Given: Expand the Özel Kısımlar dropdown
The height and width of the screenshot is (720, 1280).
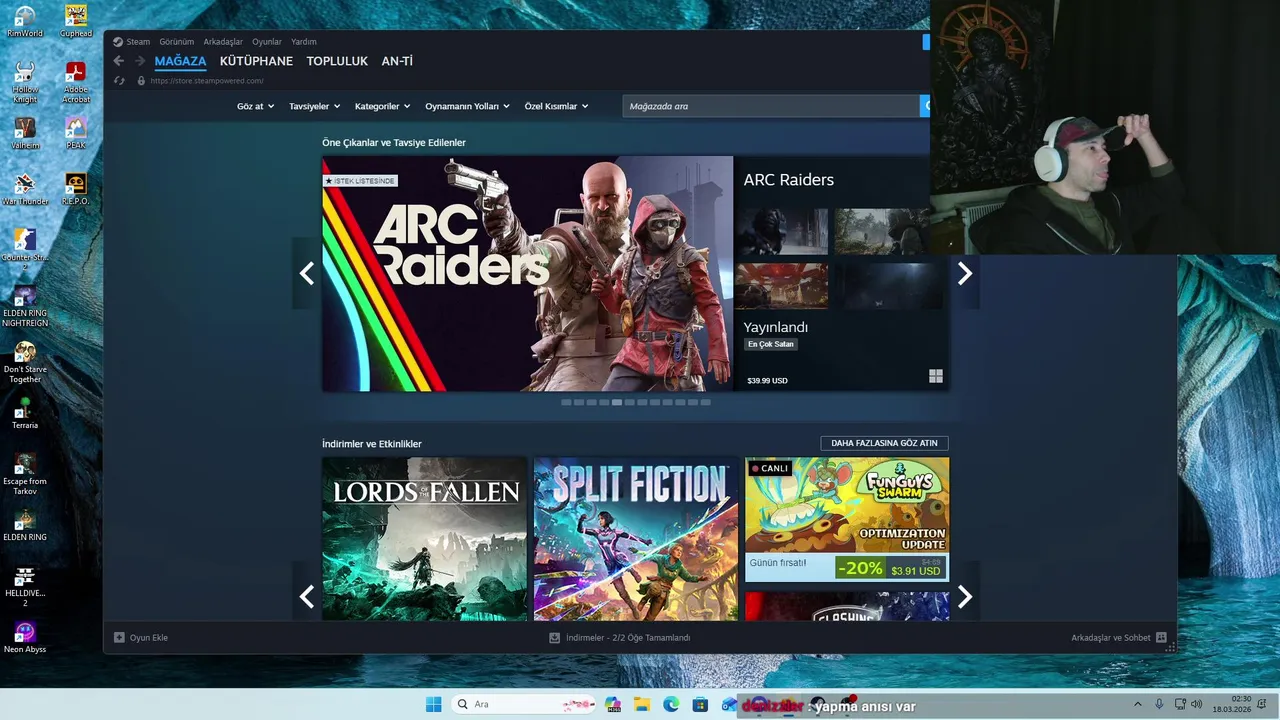Looking at the screenshot, I should pyautogui.click(x=556, y=106).
